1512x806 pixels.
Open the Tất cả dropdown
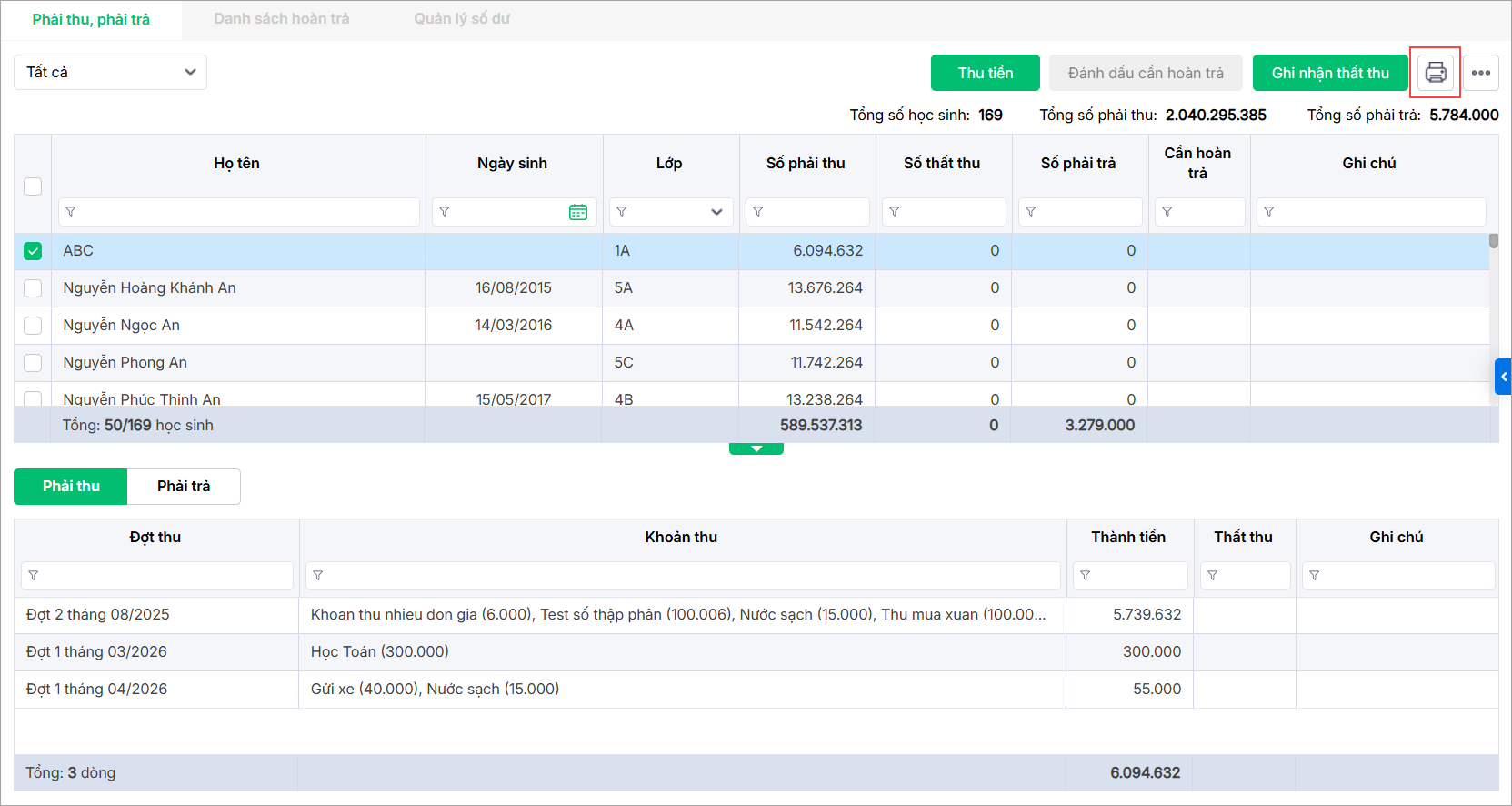[110, 73]
